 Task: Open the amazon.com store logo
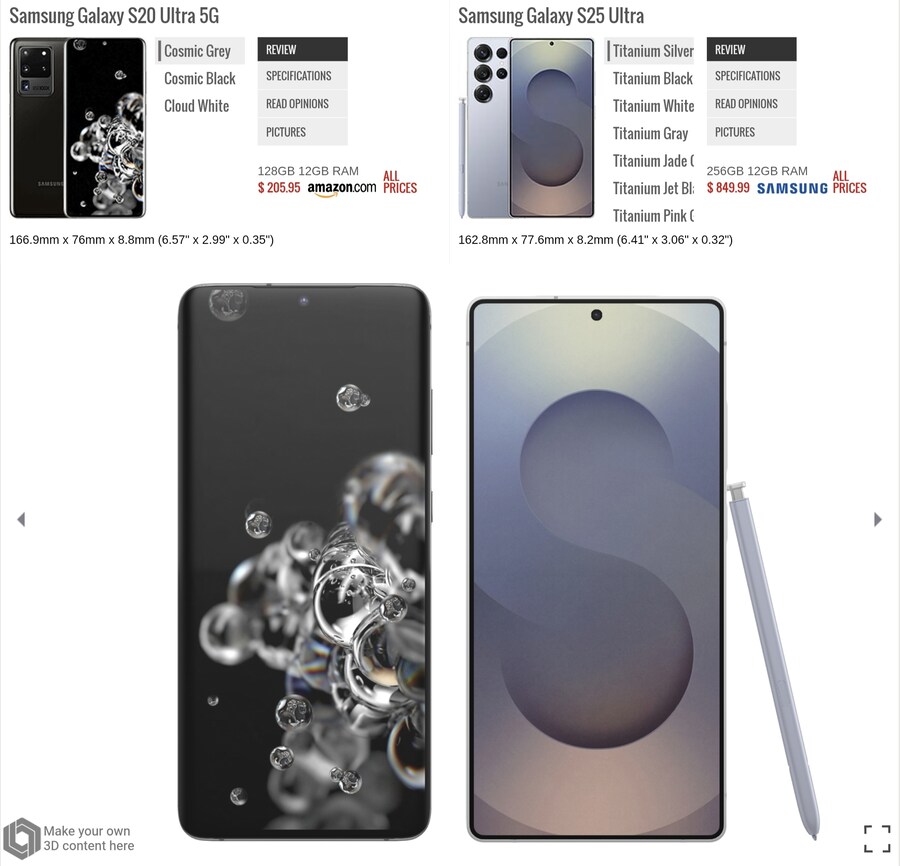click(342, 188)
